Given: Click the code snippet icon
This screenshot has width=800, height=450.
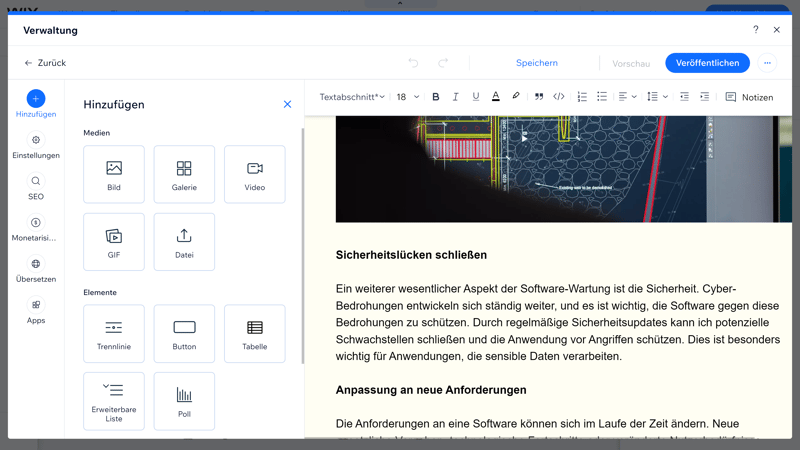Looking at the screenshot, I should click(559, 97).
